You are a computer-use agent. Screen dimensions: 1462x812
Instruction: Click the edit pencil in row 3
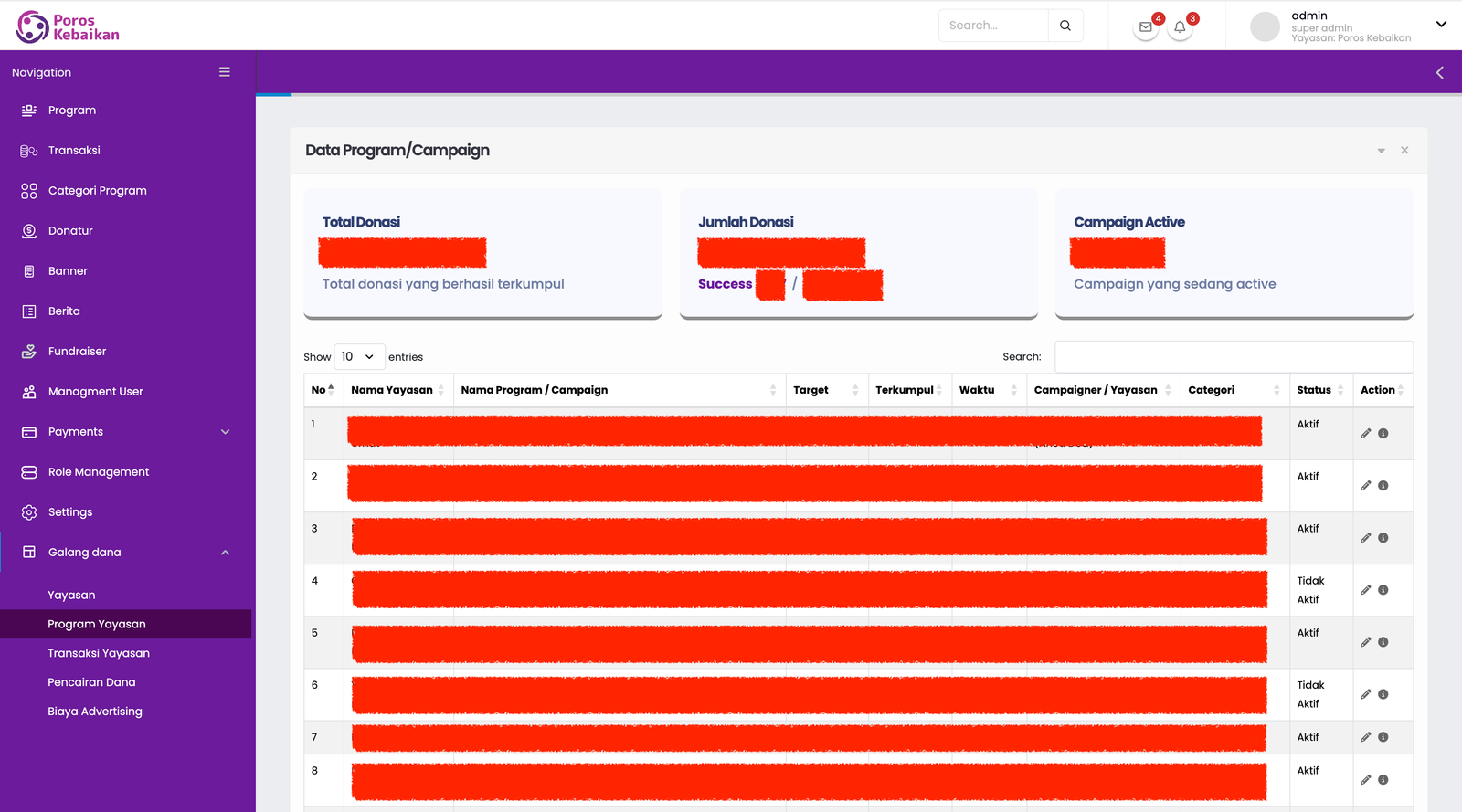(x=1366, y=538)
